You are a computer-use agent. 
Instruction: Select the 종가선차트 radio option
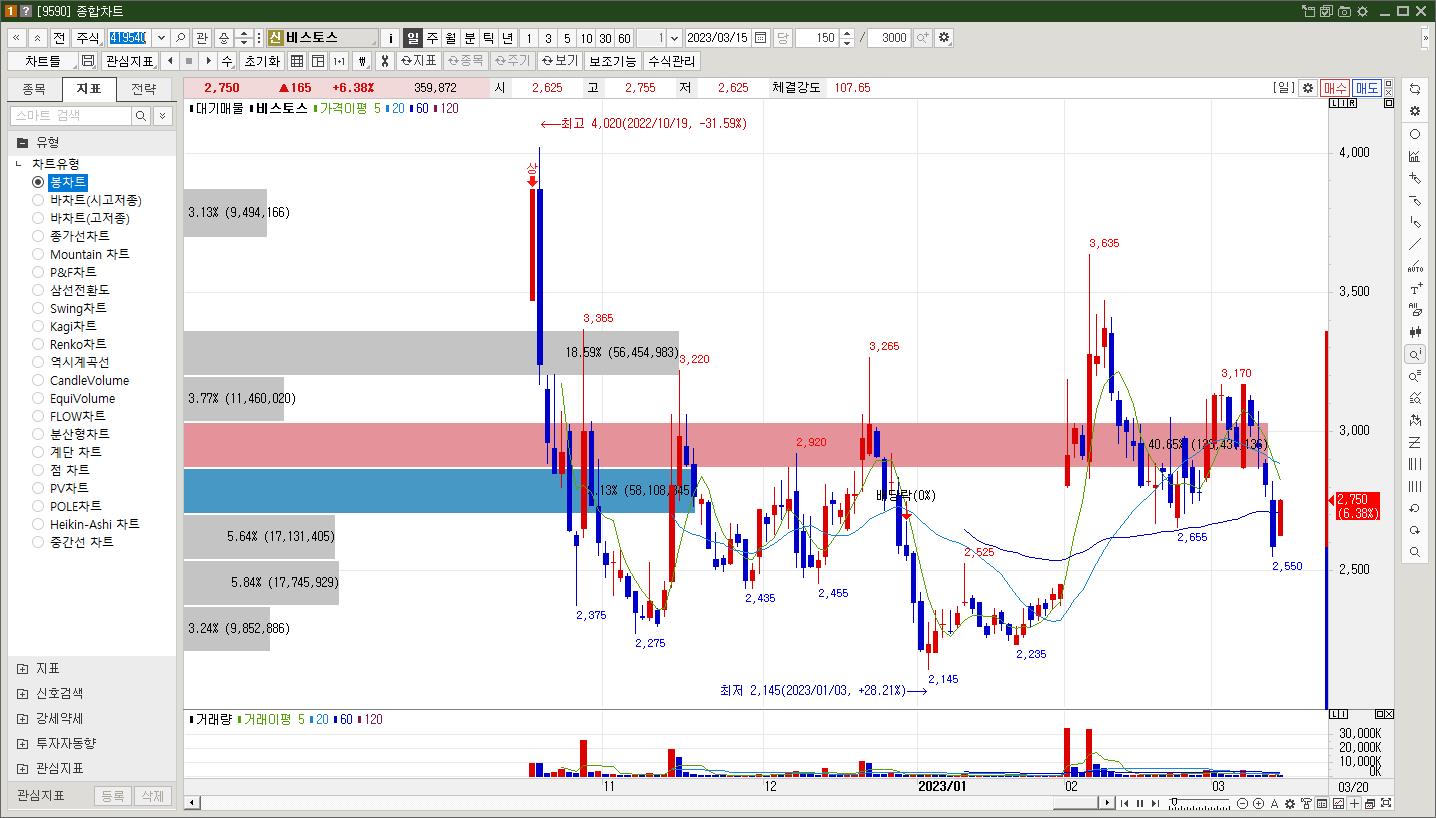tap(38, 236)
